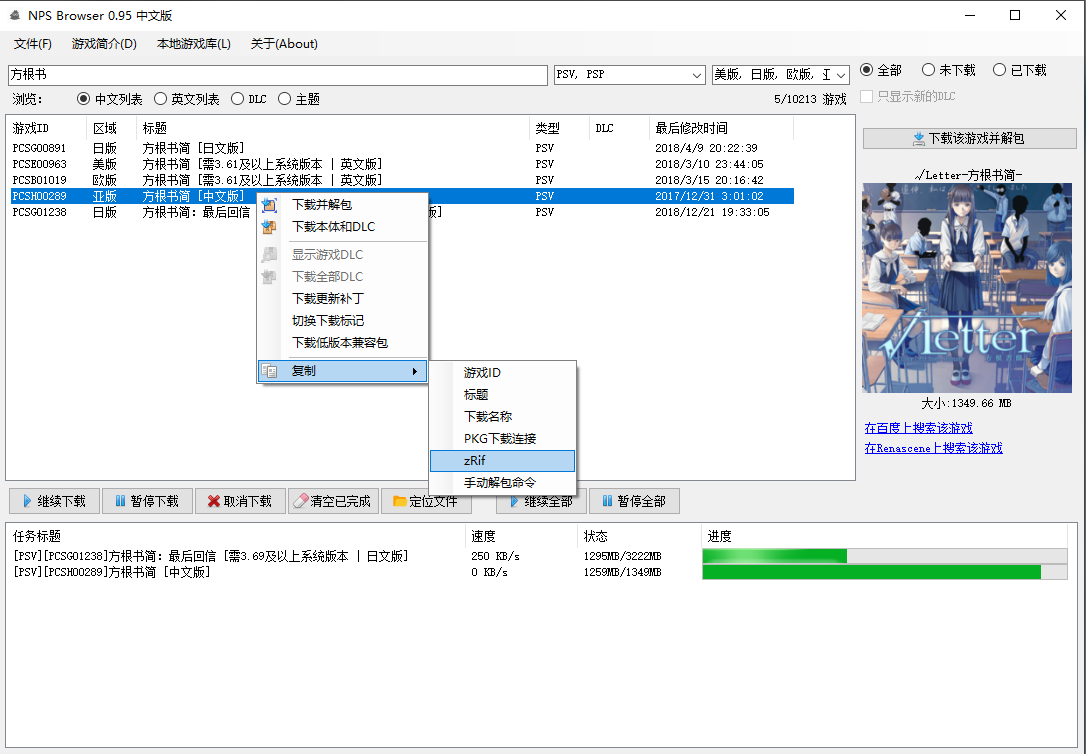Open the 文件(F) menu

(33, 44)
